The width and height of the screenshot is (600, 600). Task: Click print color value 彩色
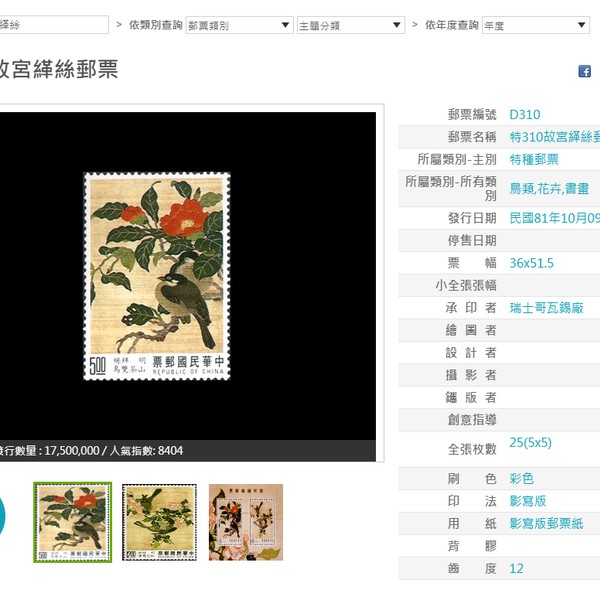(521, 479)
